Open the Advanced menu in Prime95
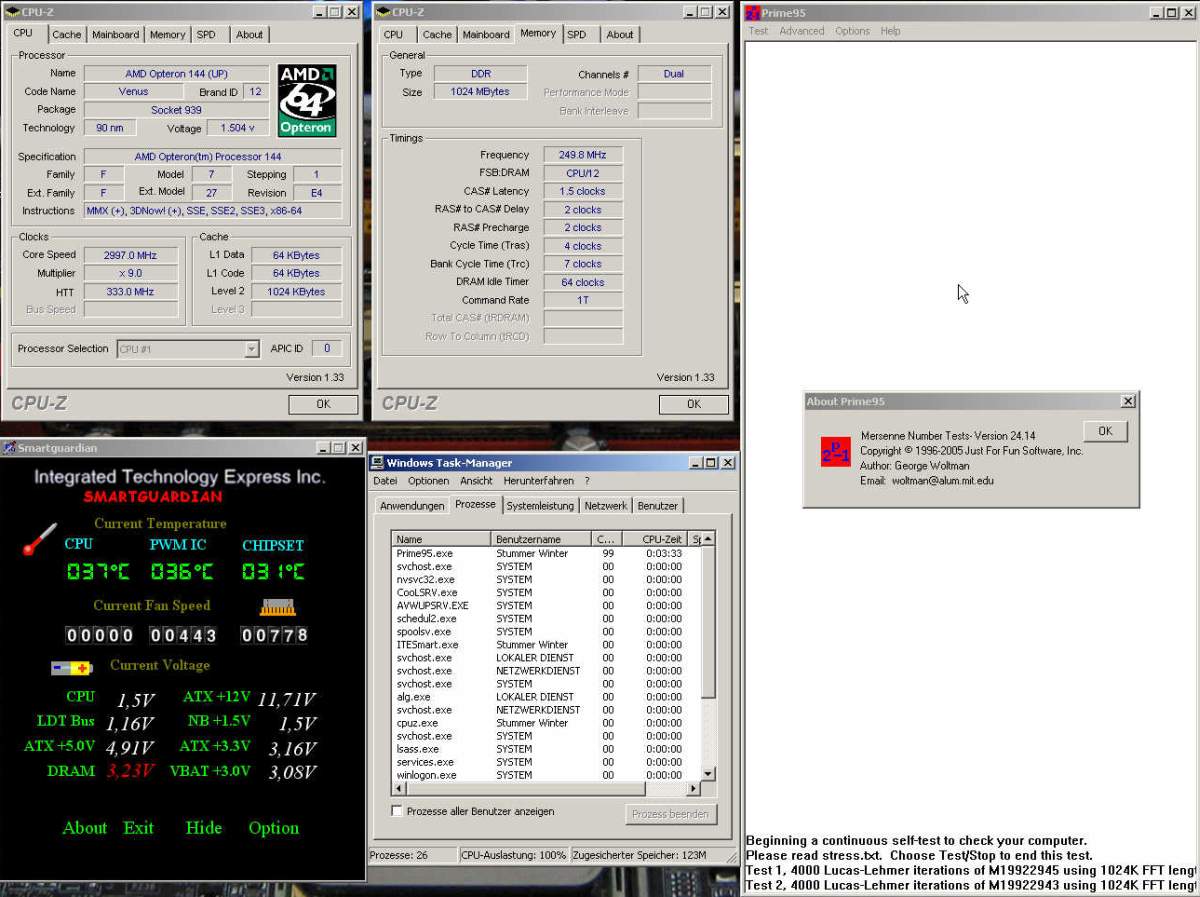 [x=802, y=31]
